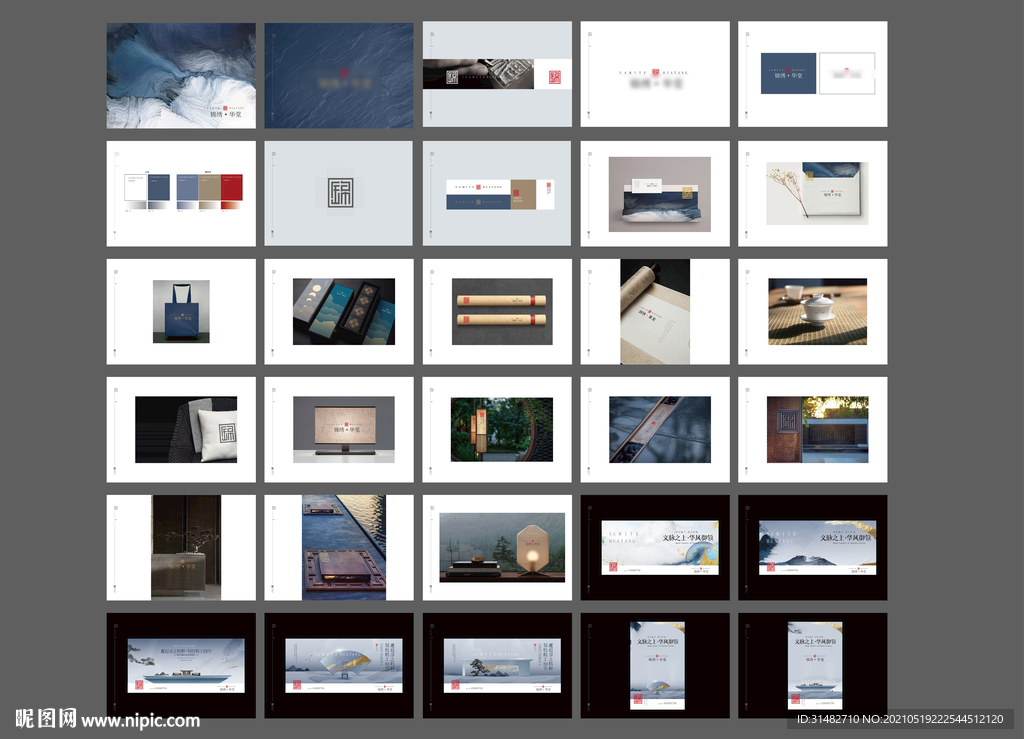The image size is (1024, 739).
Task: Select the vertical poster with fan at bottom
Action: point(657,666)
